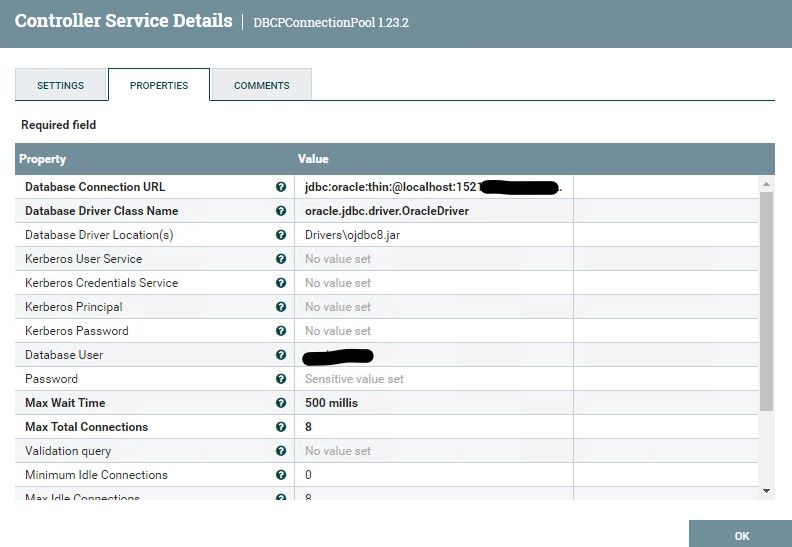Click Kerberos Principal 'No value set' cell

pos(433,307)
